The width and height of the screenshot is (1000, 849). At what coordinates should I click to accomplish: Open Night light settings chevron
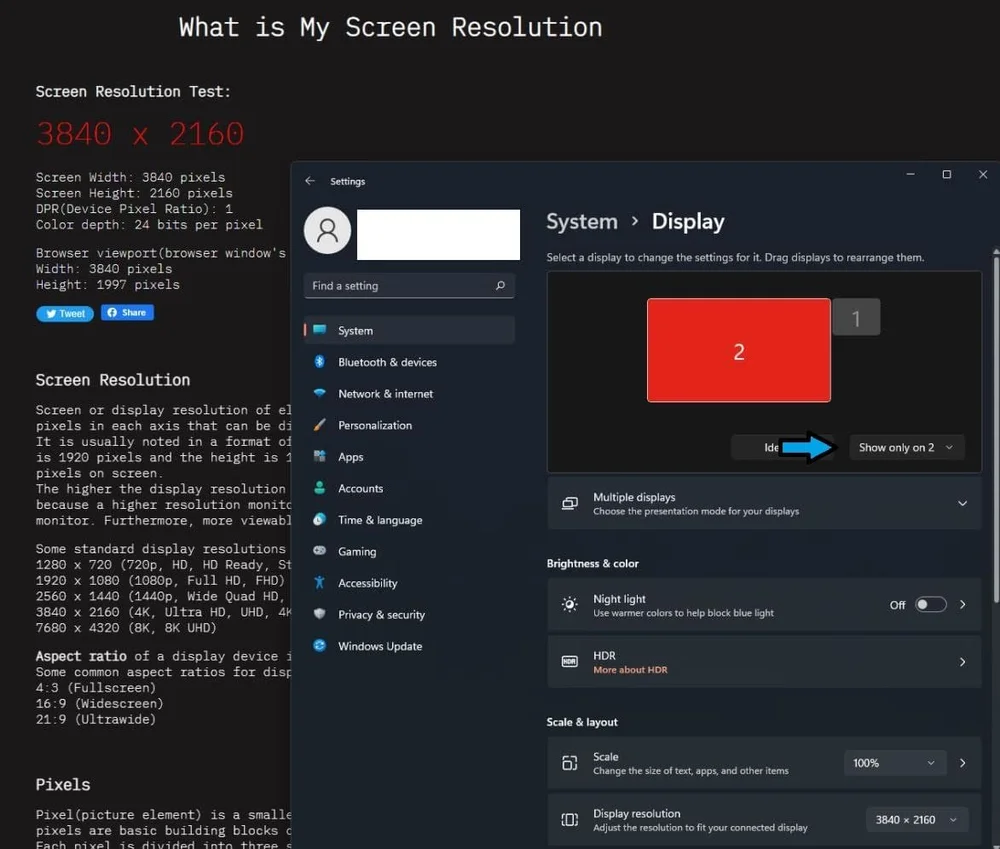pos(962,605)
